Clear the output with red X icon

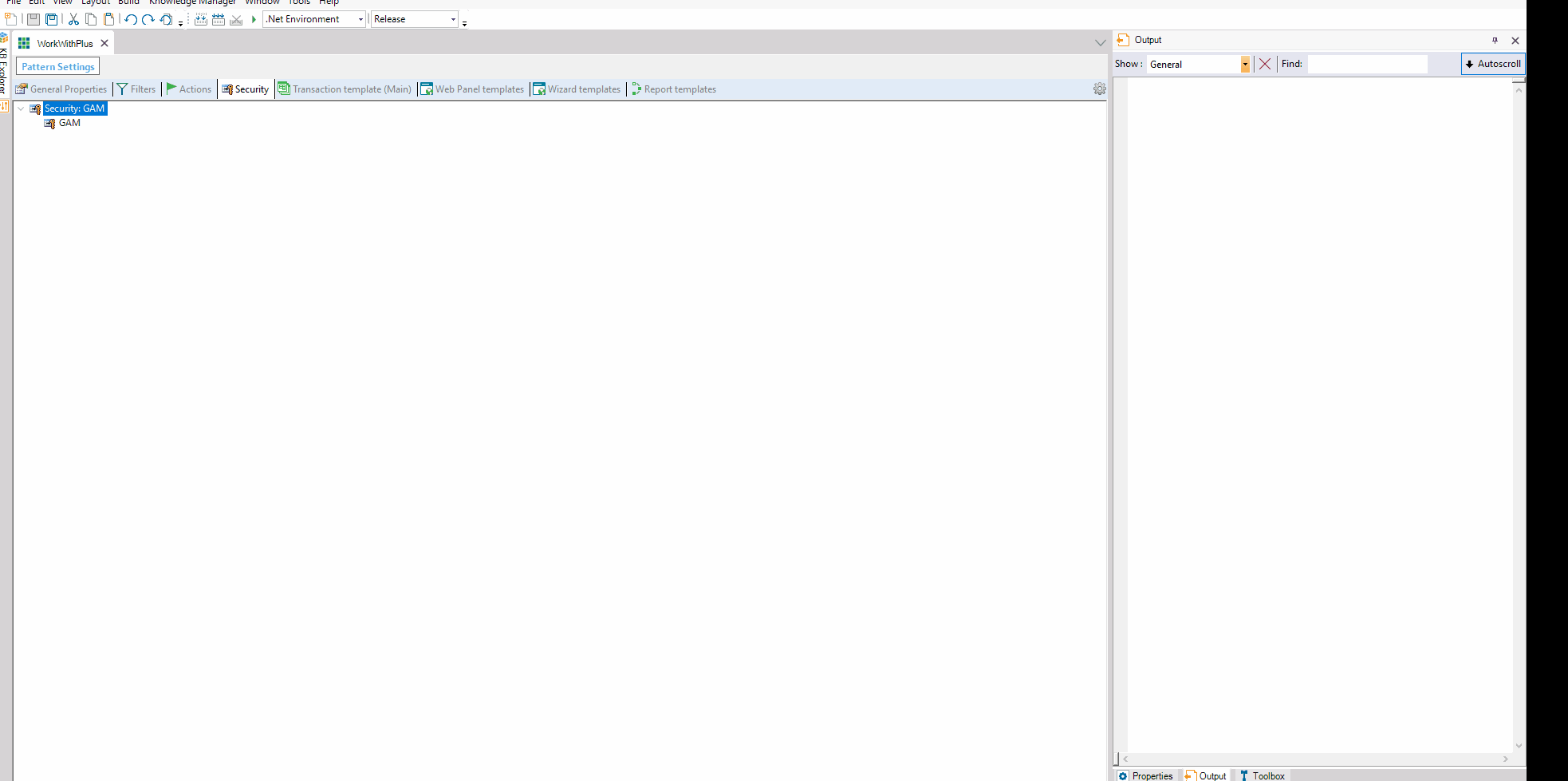coord(1265,64)
